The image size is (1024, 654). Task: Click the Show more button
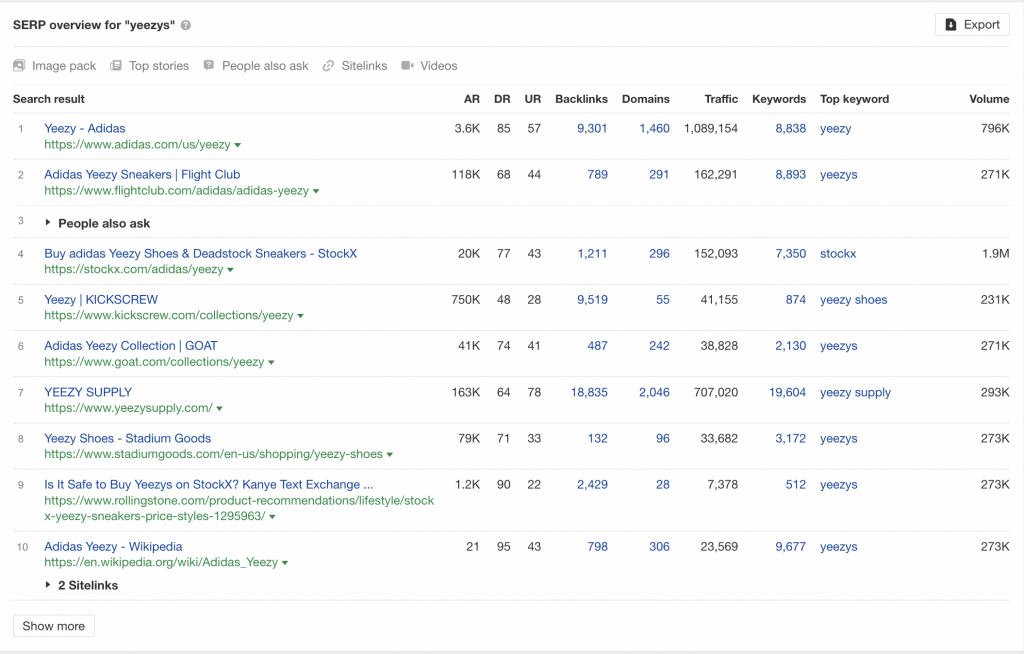[54, 626]
